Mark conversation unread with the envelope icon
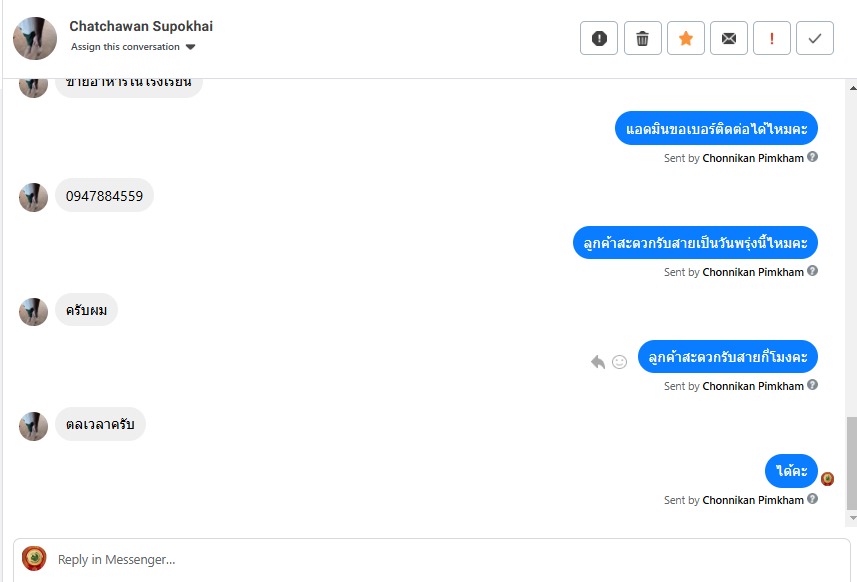This screenshot has height=582, width=857. pos(728,38)
